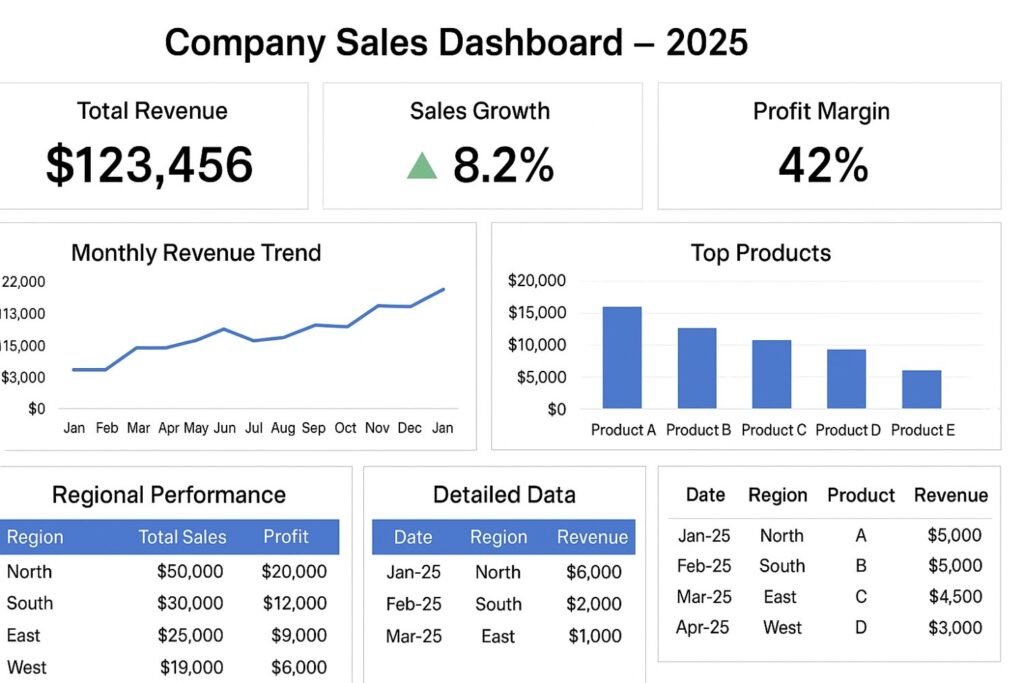Click the Revenue column header in Detailed Data
This screenshot has height=683, width=1024.
592,537
